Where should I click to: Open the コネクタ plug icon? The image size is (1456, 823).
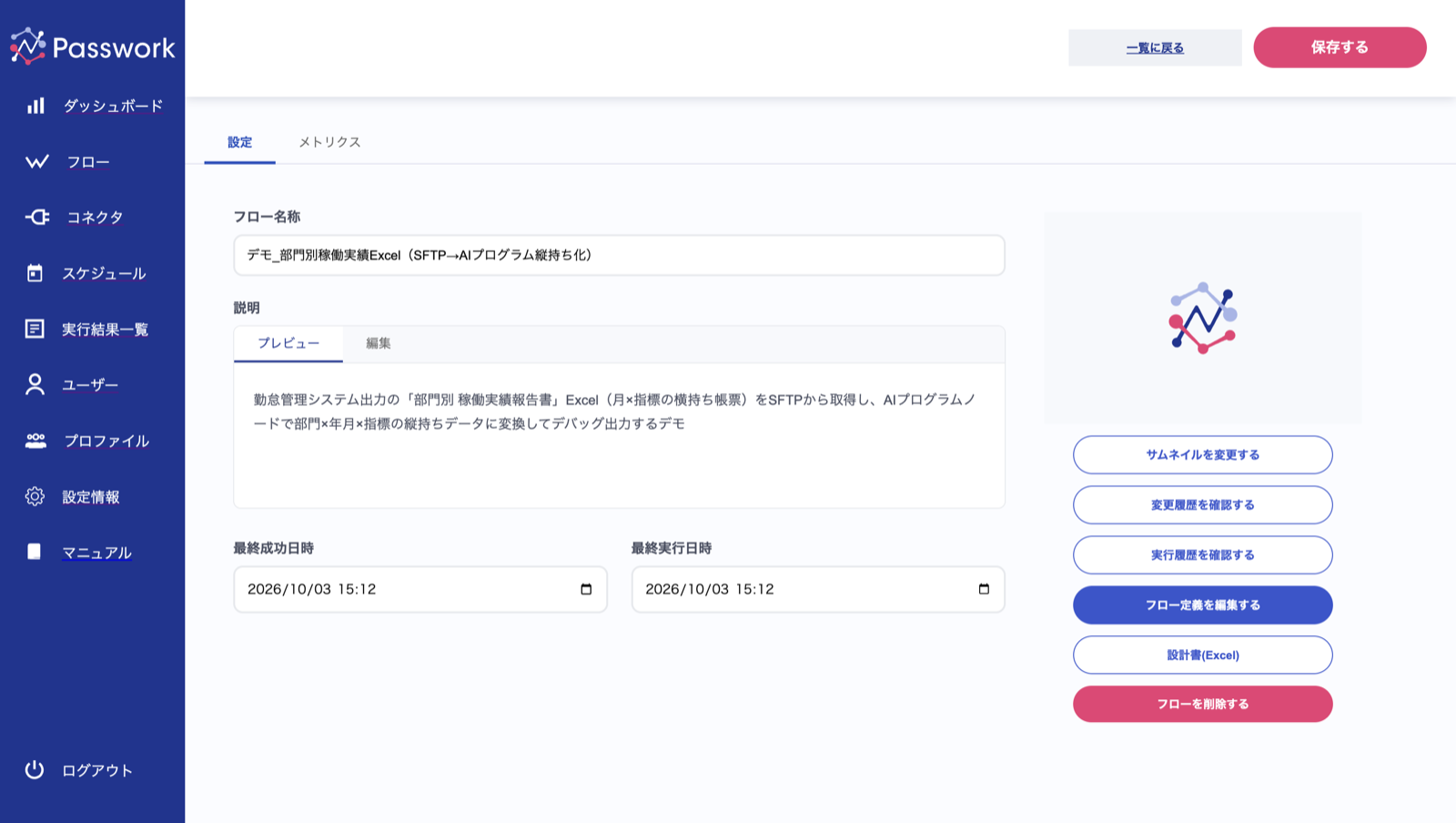tap(37, 217)
